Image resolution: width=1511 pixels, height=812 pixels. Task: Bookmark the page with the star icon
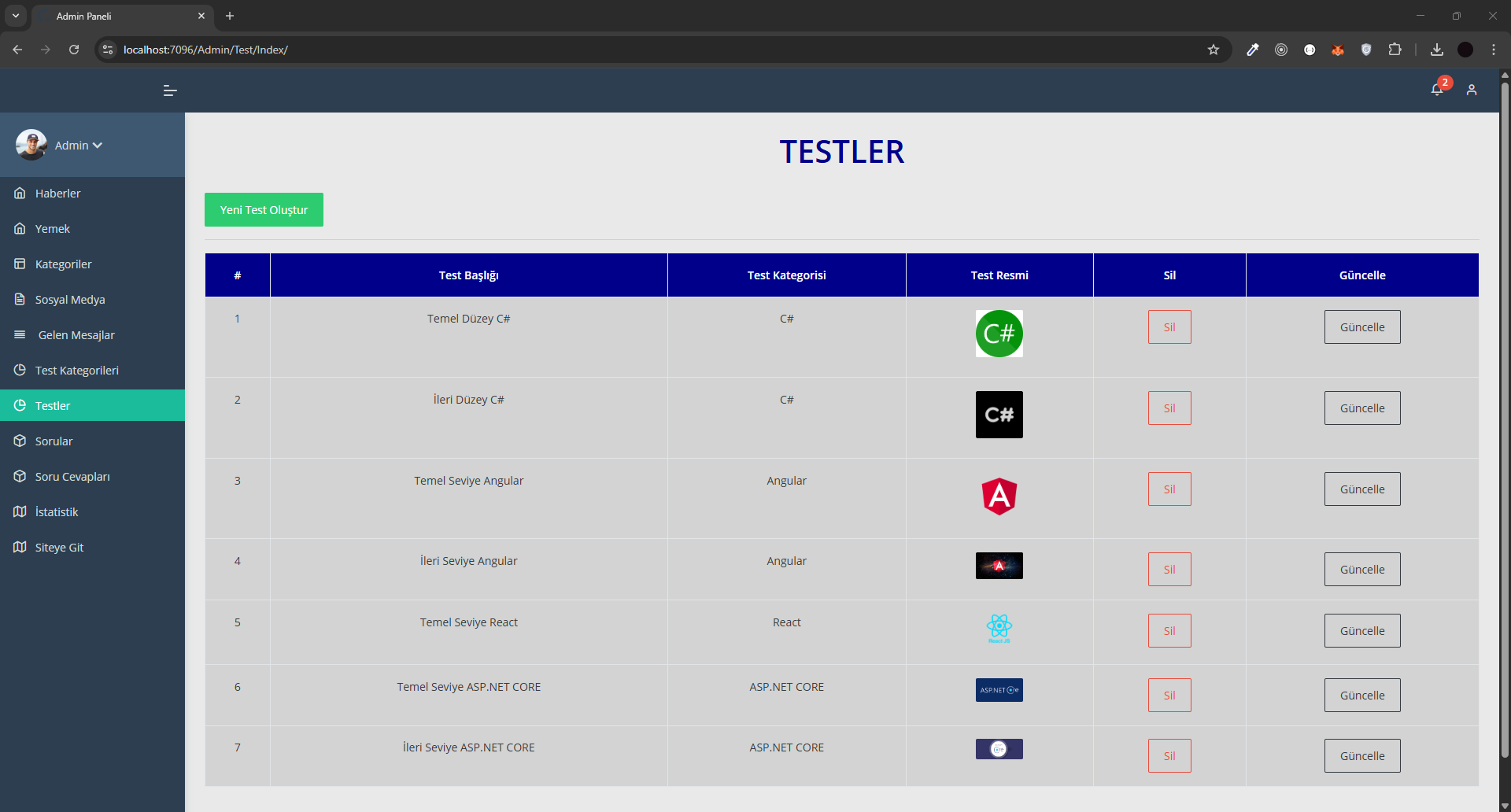tap(1214, 50)
